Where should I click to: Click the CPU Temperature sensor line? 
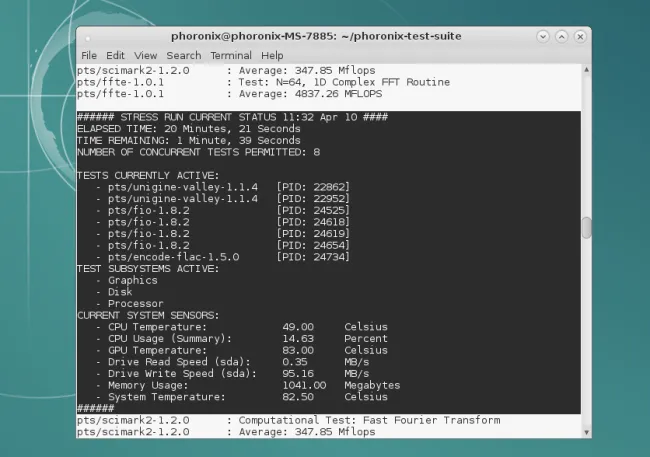pyautogui.click(x=242, y=327)
